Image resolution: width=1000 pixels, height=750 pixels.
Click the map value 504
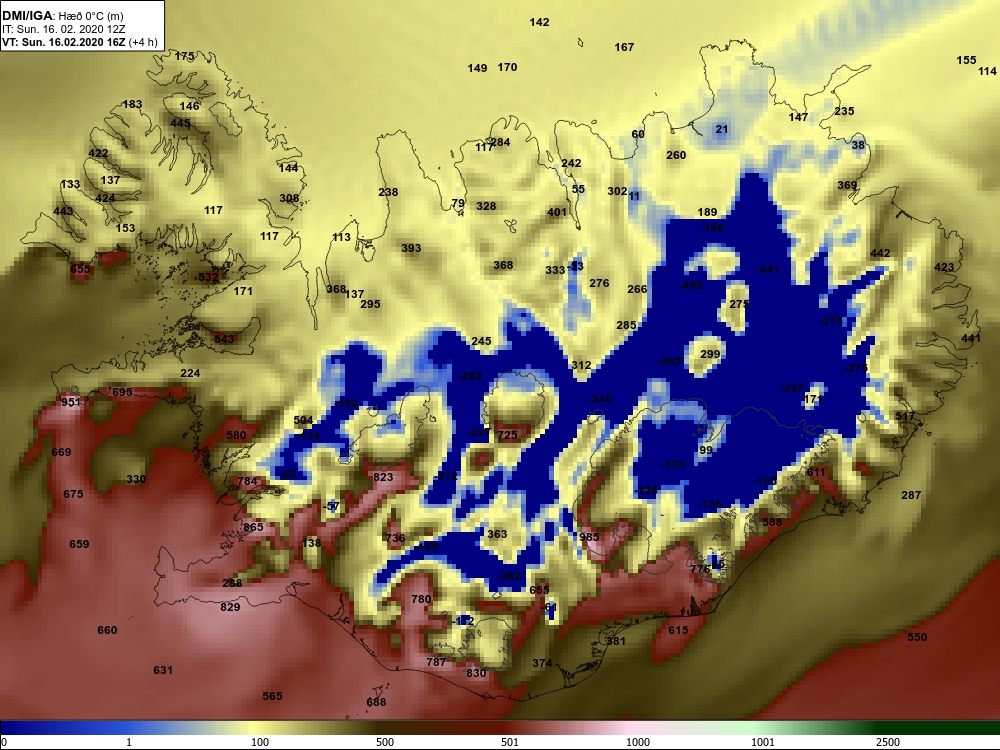pos(303,420)
